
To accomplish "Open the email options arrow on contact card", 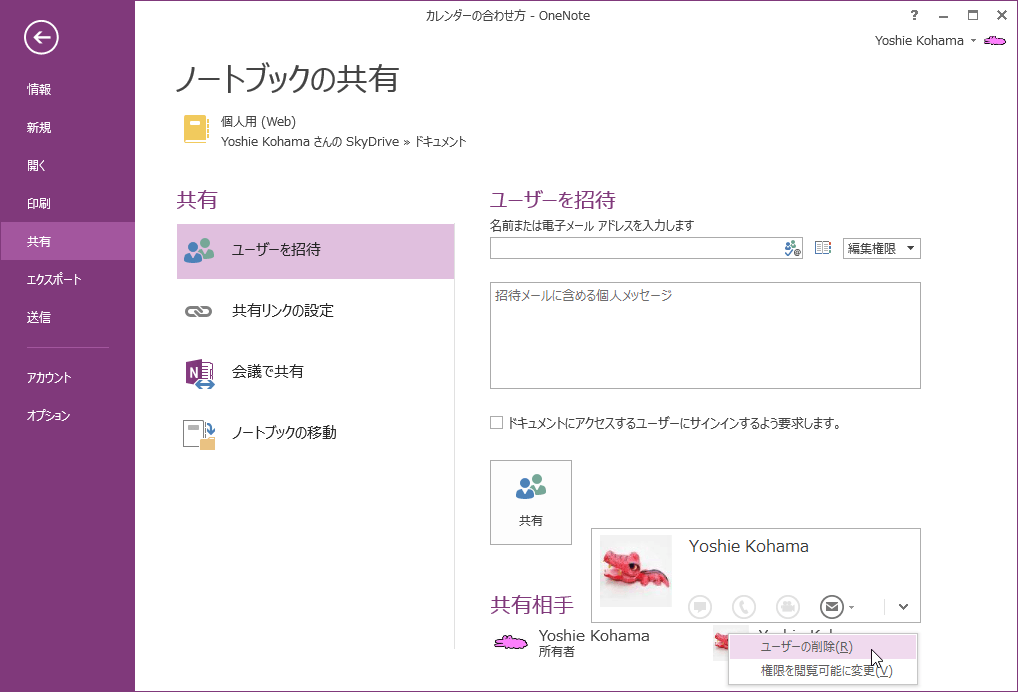I will tap(852, 608).
